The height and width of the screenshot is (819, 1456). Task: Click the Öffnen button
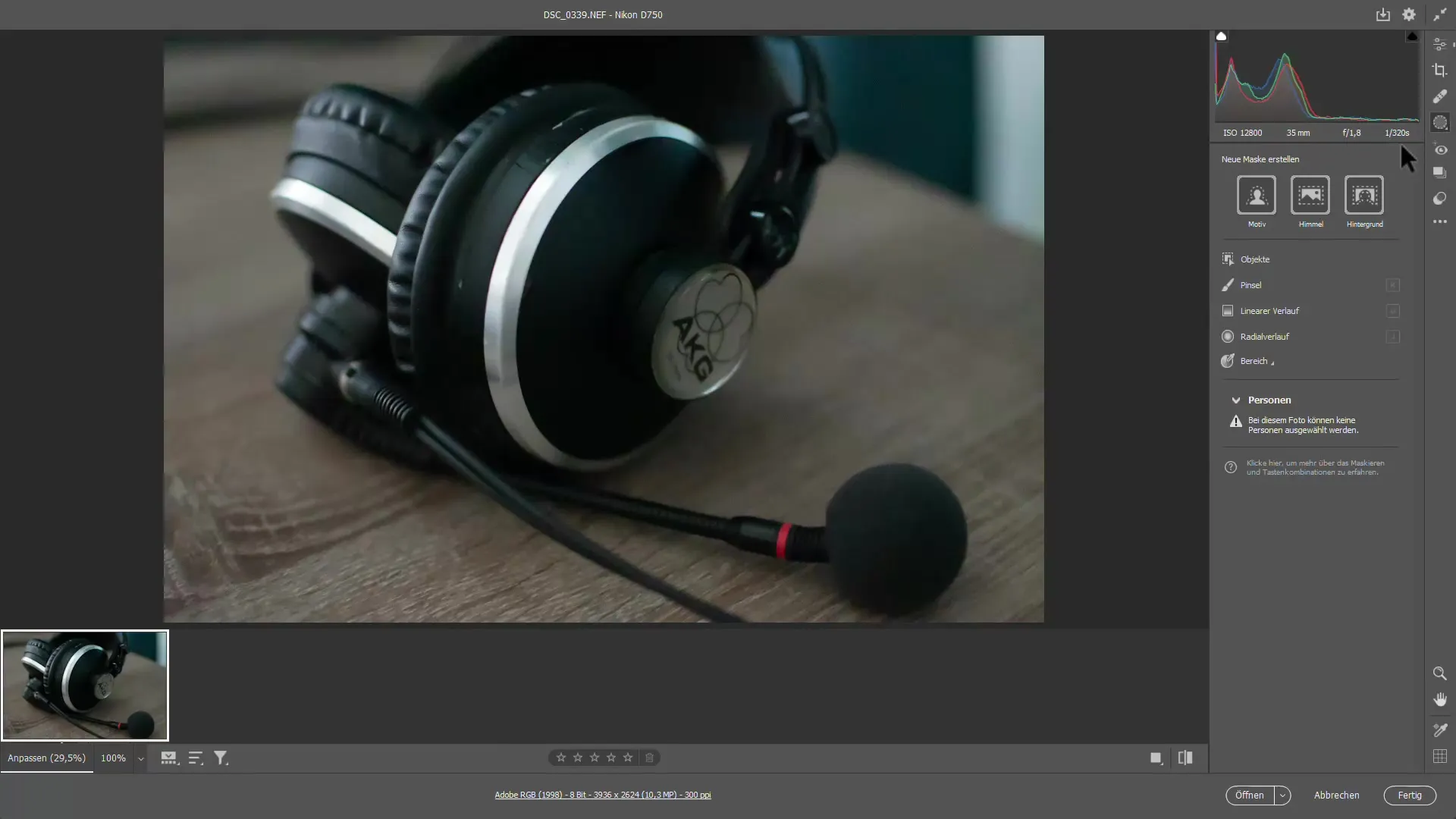pos(1249,795)
